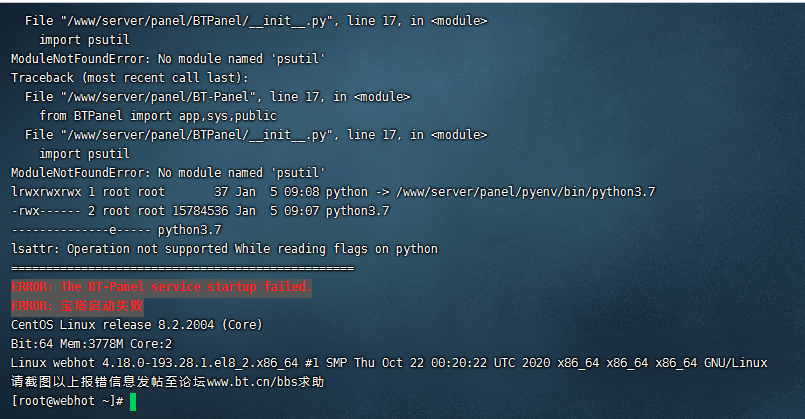Viewport: 805px width, 419px height.
Task: Click the /www/server/panel/pyenv/bin/python3.7 symlink target path
Action: (x=526, y=192)
